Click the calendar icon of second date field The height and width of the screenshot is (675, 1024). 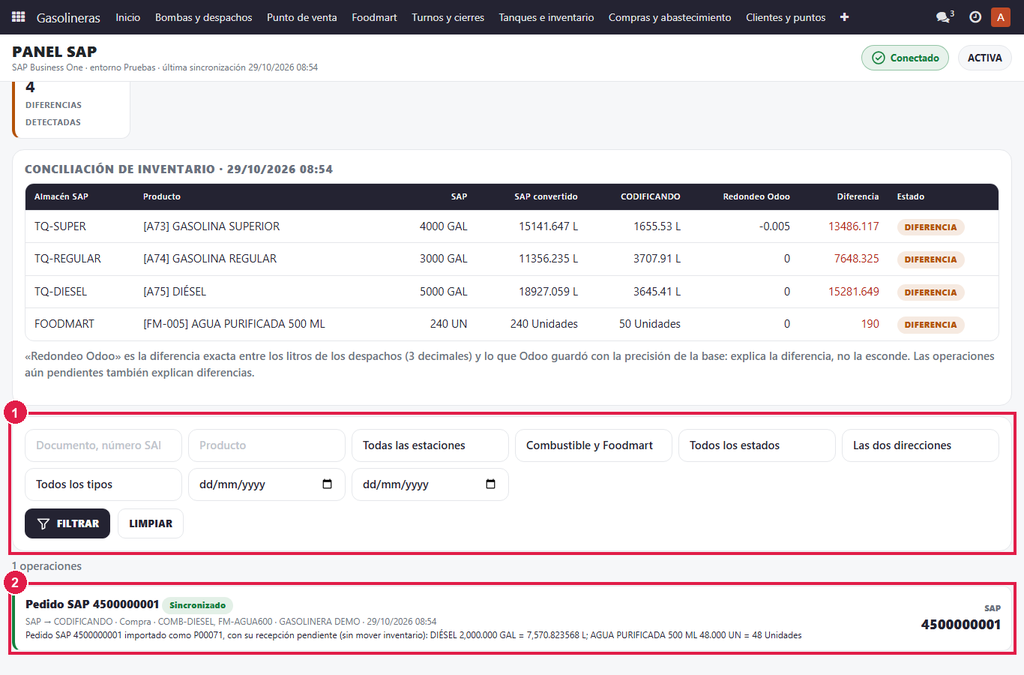tap(490, 484)
